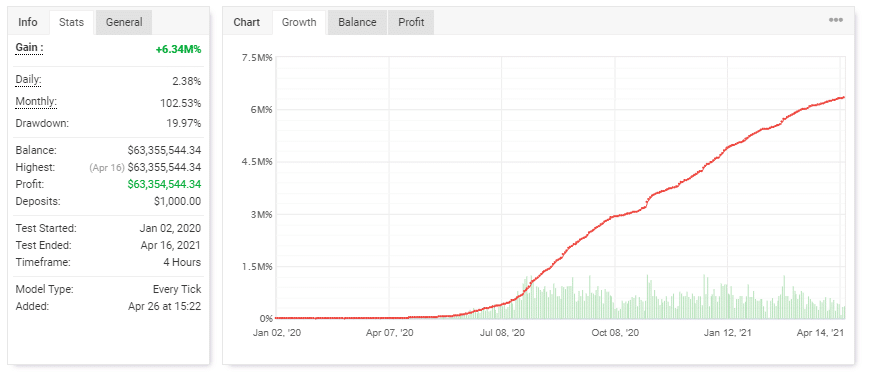
Task: Click the Apr 07, '20 axis date label
Action: point(390,333)
